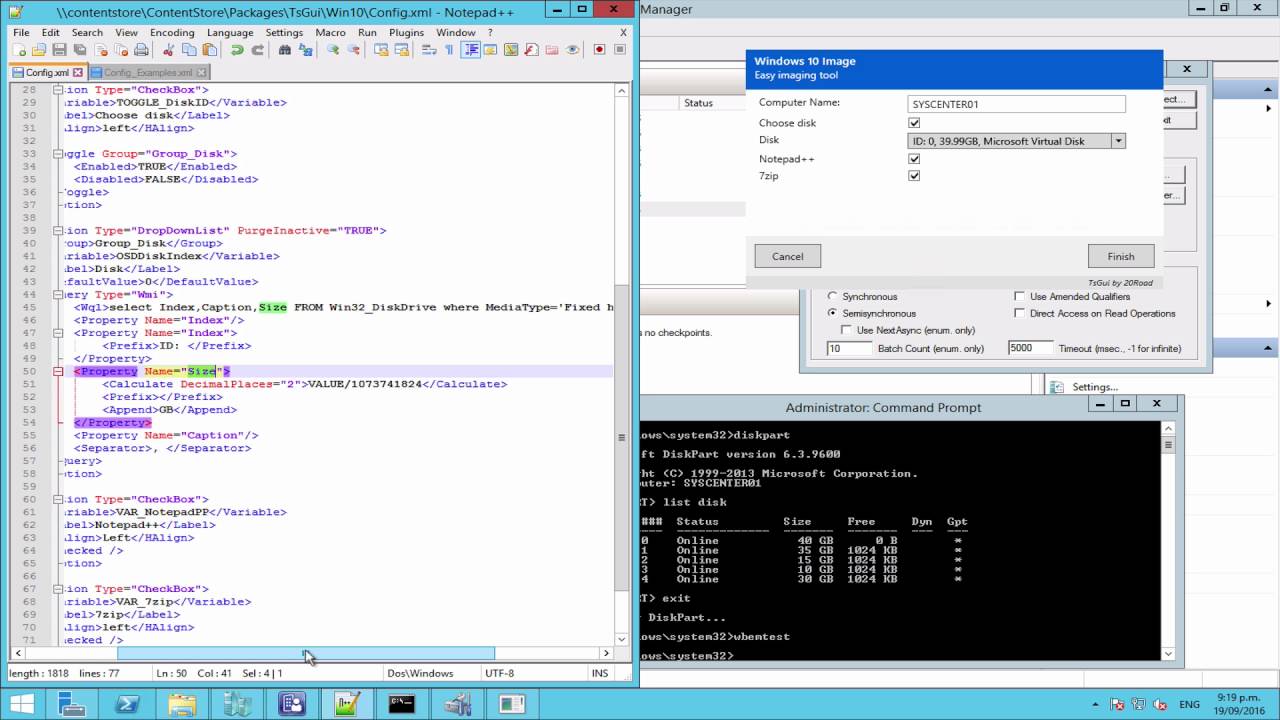Viewport: 1280px width, 720px height.
Task: Click the Print toolbar icon
Action: [x=141, y=50]
